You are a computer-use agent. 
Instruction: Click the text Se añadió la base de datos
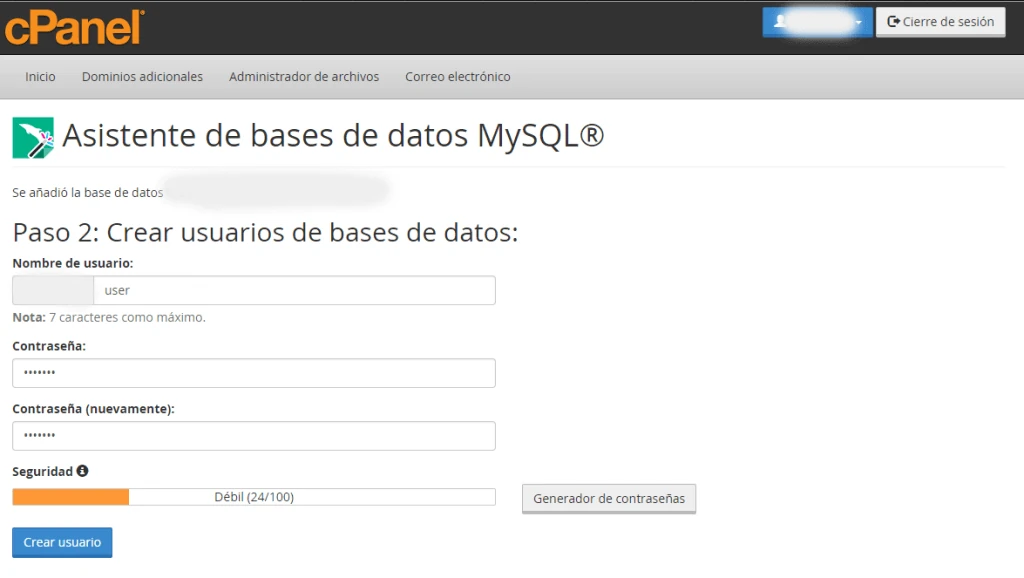tap(88, 193)
